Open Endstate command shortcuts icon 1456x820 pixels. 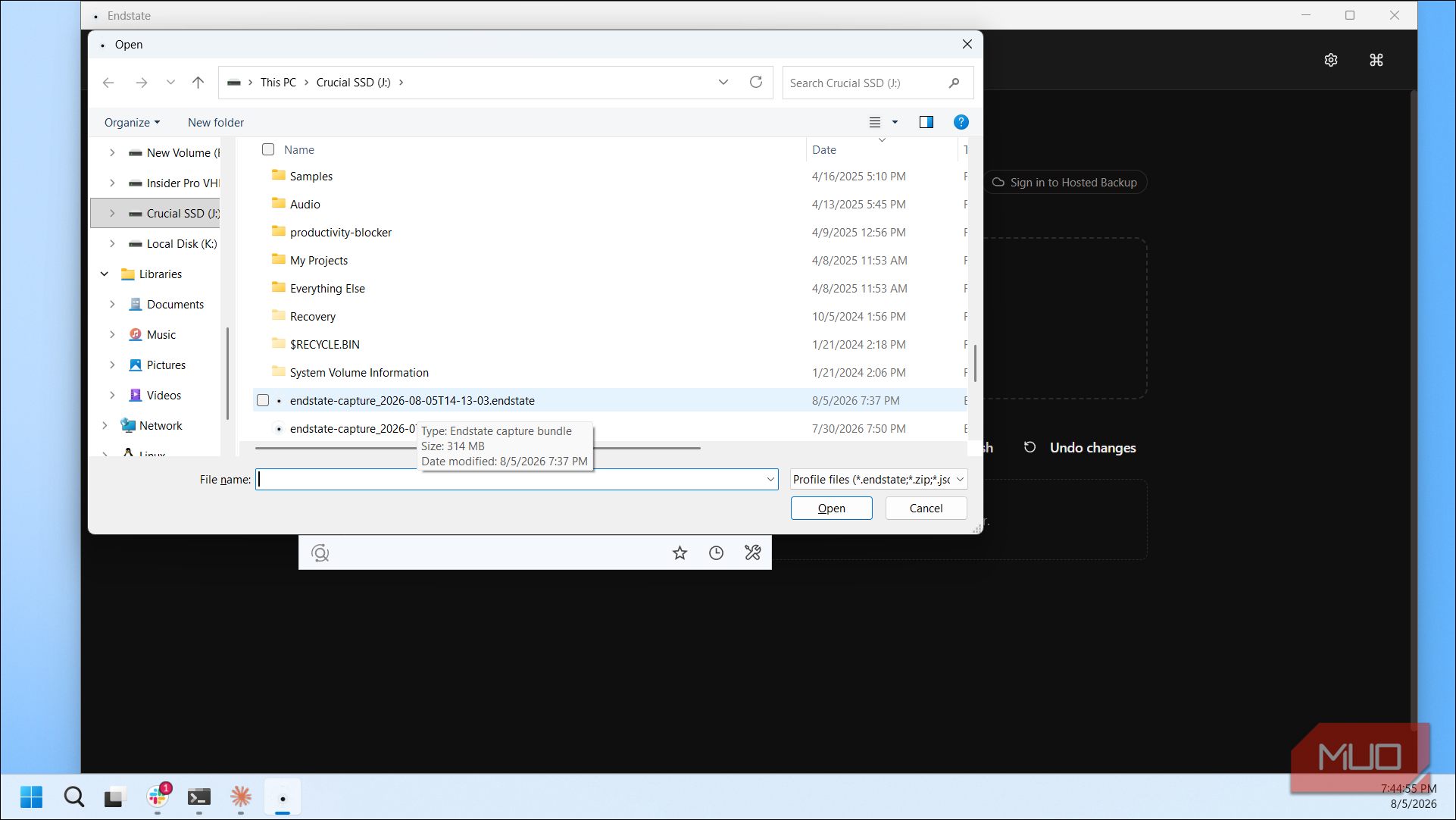1376,60
